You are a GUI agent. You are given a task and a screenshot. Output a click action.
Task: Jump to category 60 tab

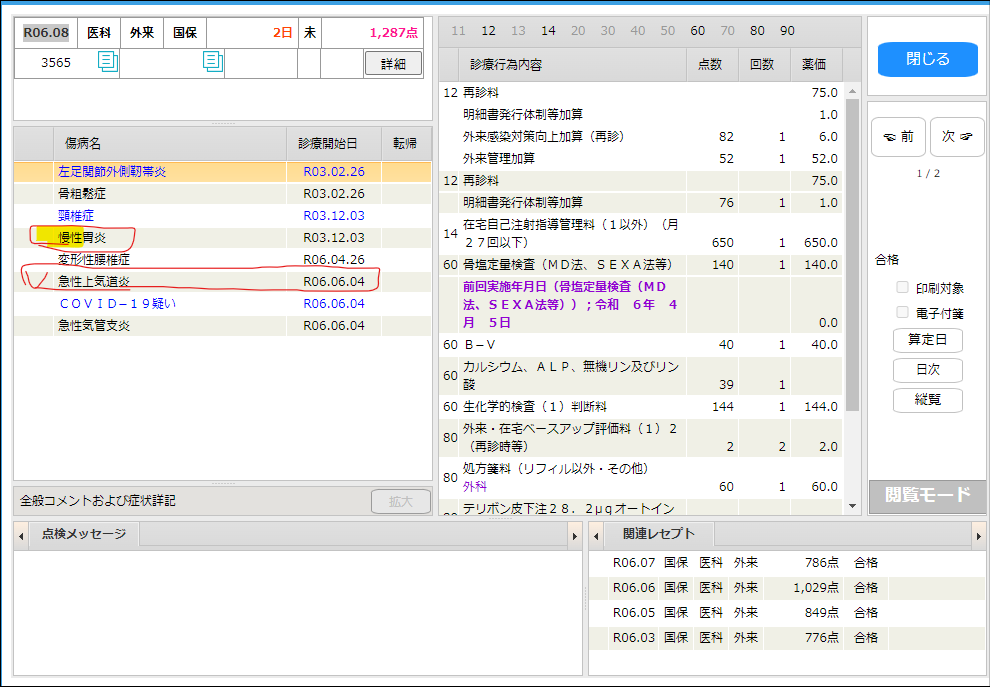tap(697, 31)
